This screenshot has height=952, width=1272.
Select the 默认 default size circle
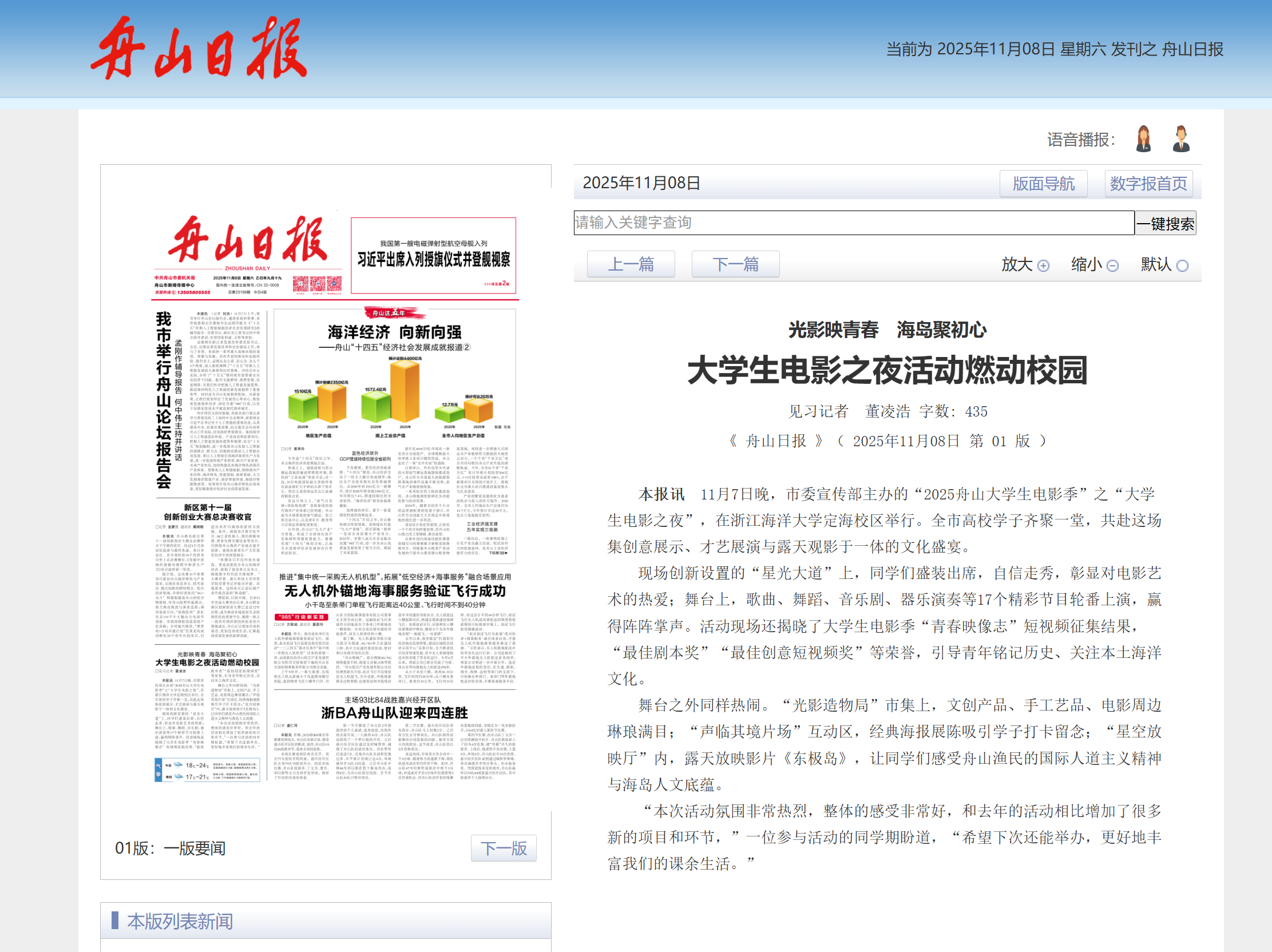1182,265
